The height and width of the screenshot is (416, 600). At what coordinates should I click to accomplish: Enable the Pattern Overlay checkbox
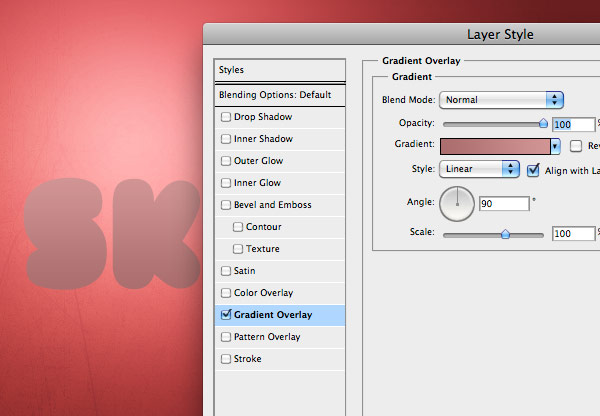(226, 337)
